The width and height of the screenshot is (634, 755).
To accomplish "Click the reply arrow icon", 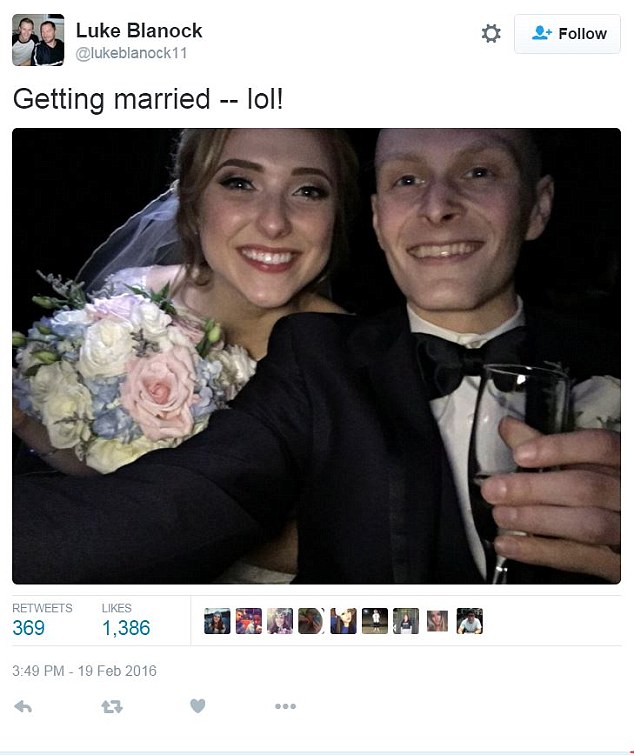I will point(23,706).
